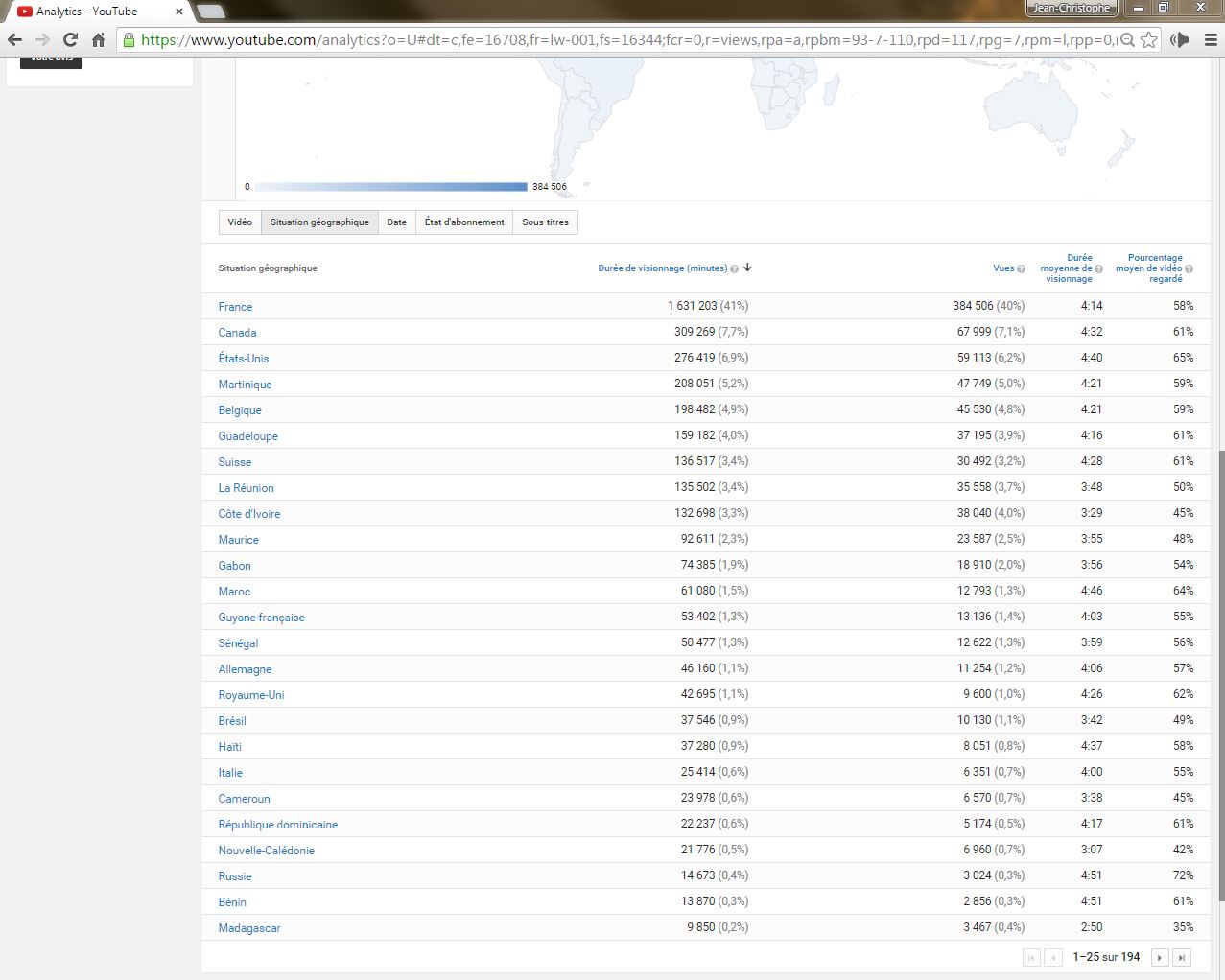Click the '1–25 sur 194' pagination text

[x=1106, y=957]
